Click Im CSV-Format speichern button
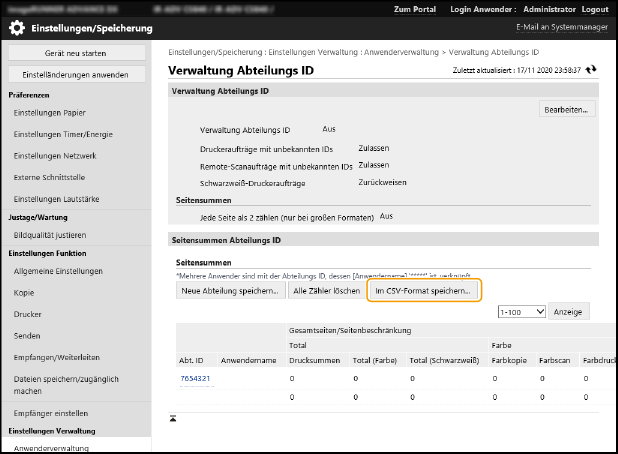Screen dimensions: 618x454 (x=424, y=290)
